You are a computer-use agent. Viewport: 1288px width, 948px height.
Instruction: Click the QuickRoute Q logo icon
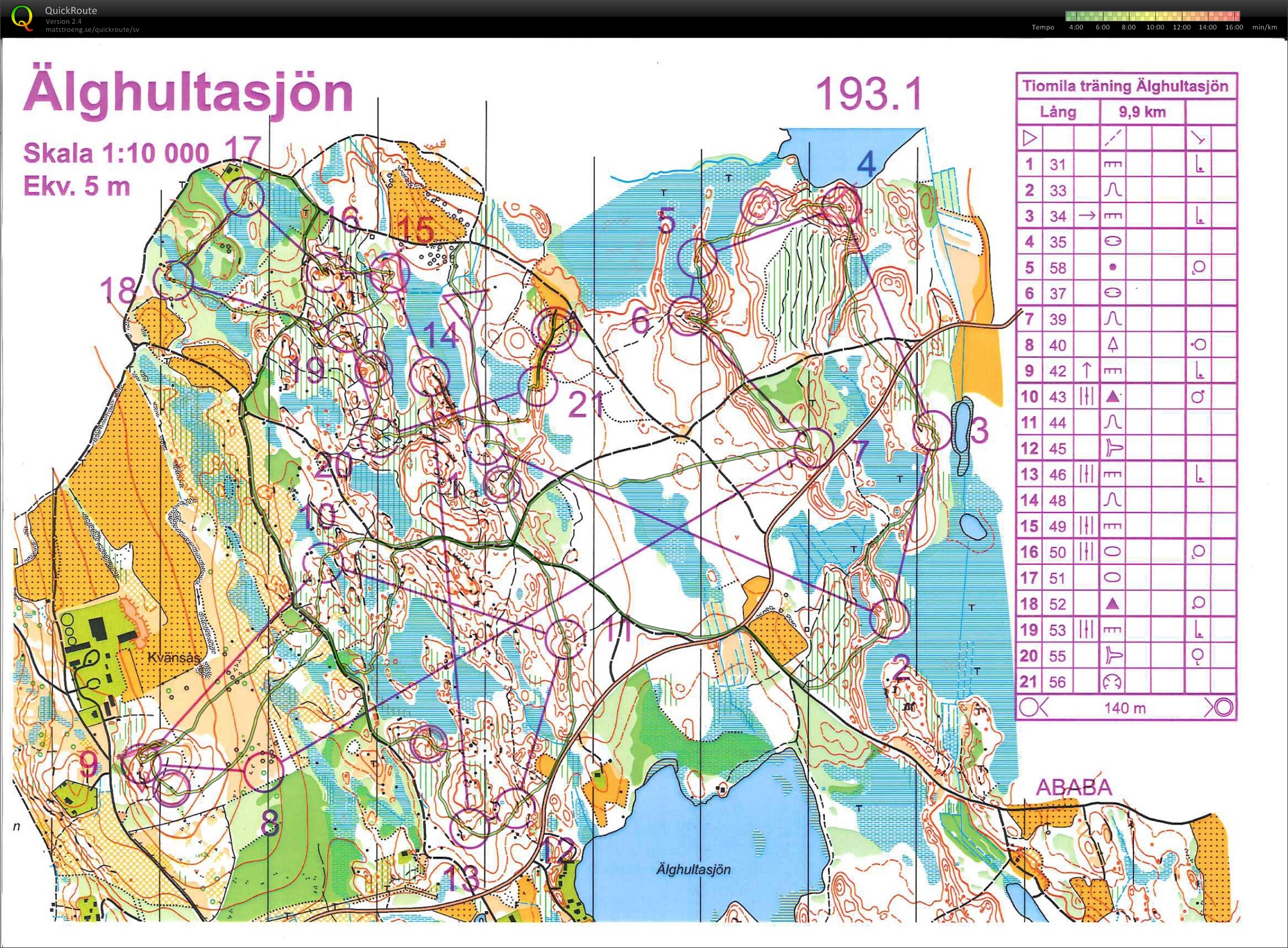(x=22, y=17)
